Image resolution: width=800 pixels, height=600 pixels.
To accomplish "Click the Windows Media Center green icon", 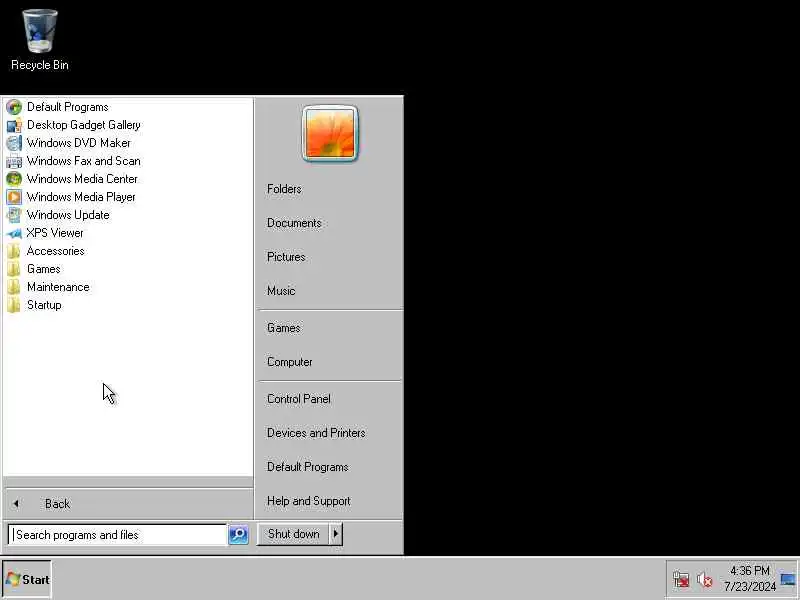I will pos(14,179).
